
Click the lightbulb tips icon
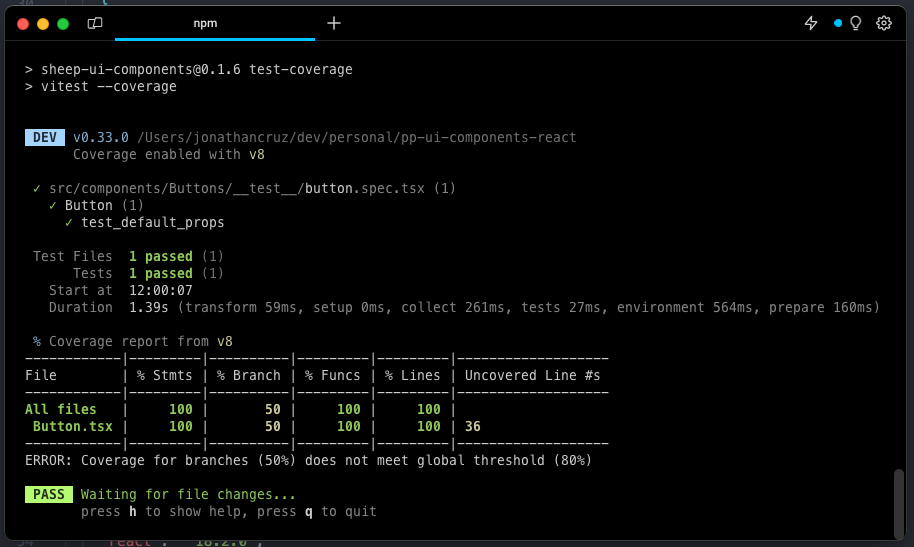pyautogui.click(x=856, y=23)
